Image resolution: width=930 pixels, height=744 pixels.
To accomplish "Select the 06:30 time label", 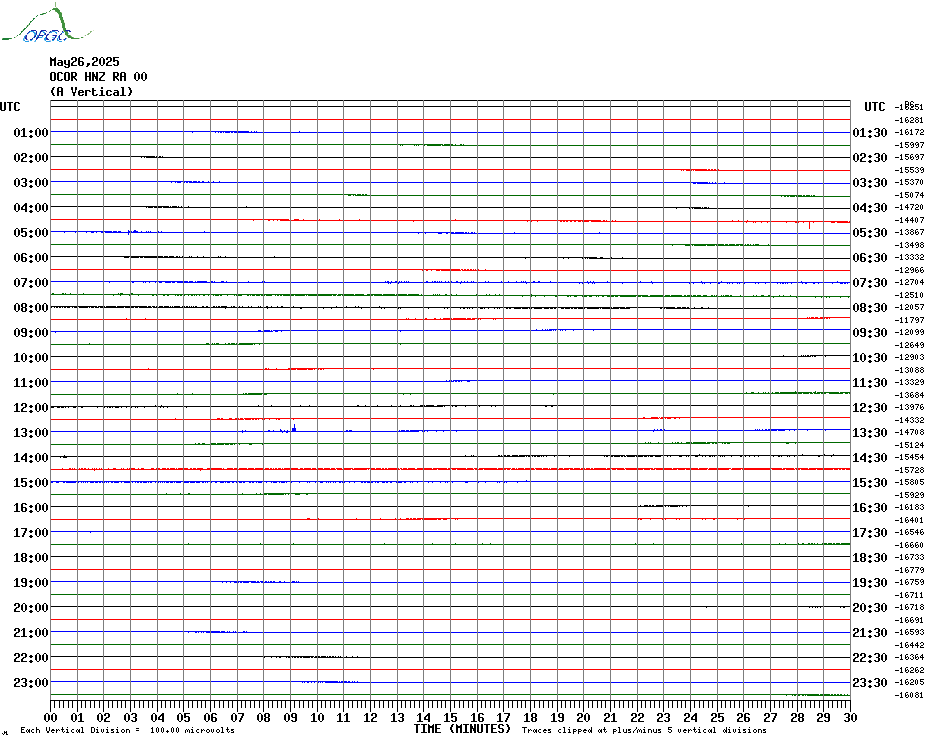I will 870,257.
